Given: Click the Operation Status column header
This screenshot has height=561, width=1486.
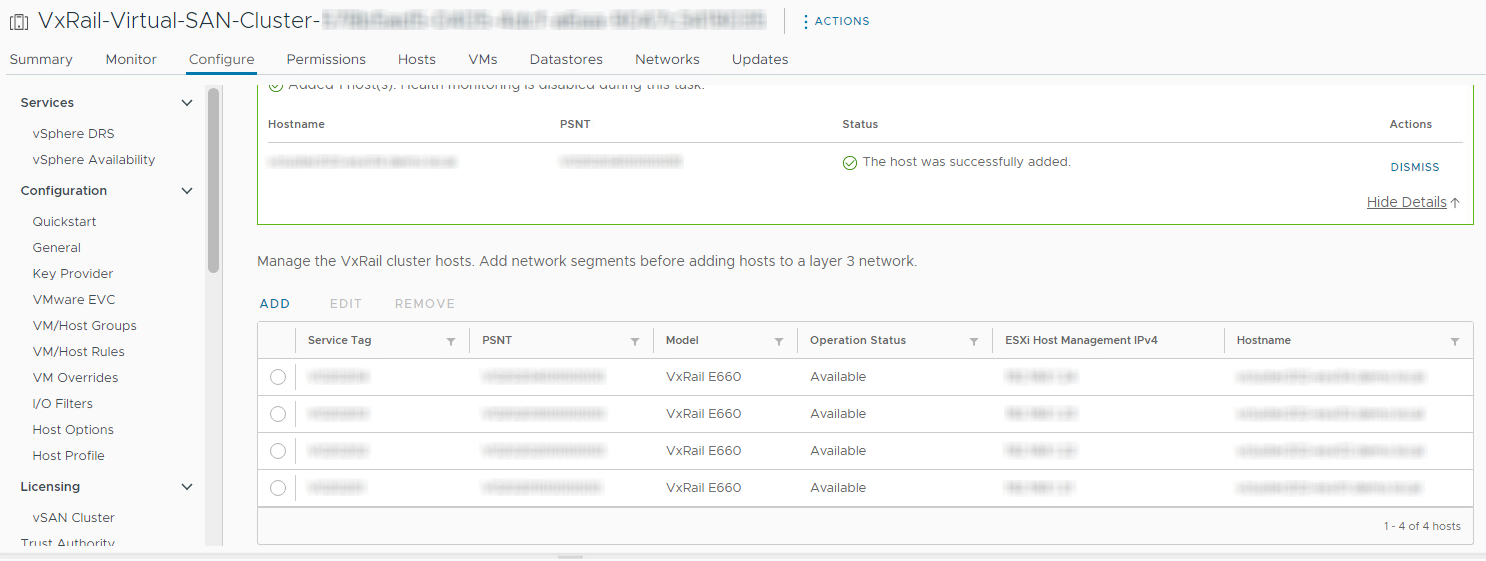Looking at the screenshot, I should [858, 341].
